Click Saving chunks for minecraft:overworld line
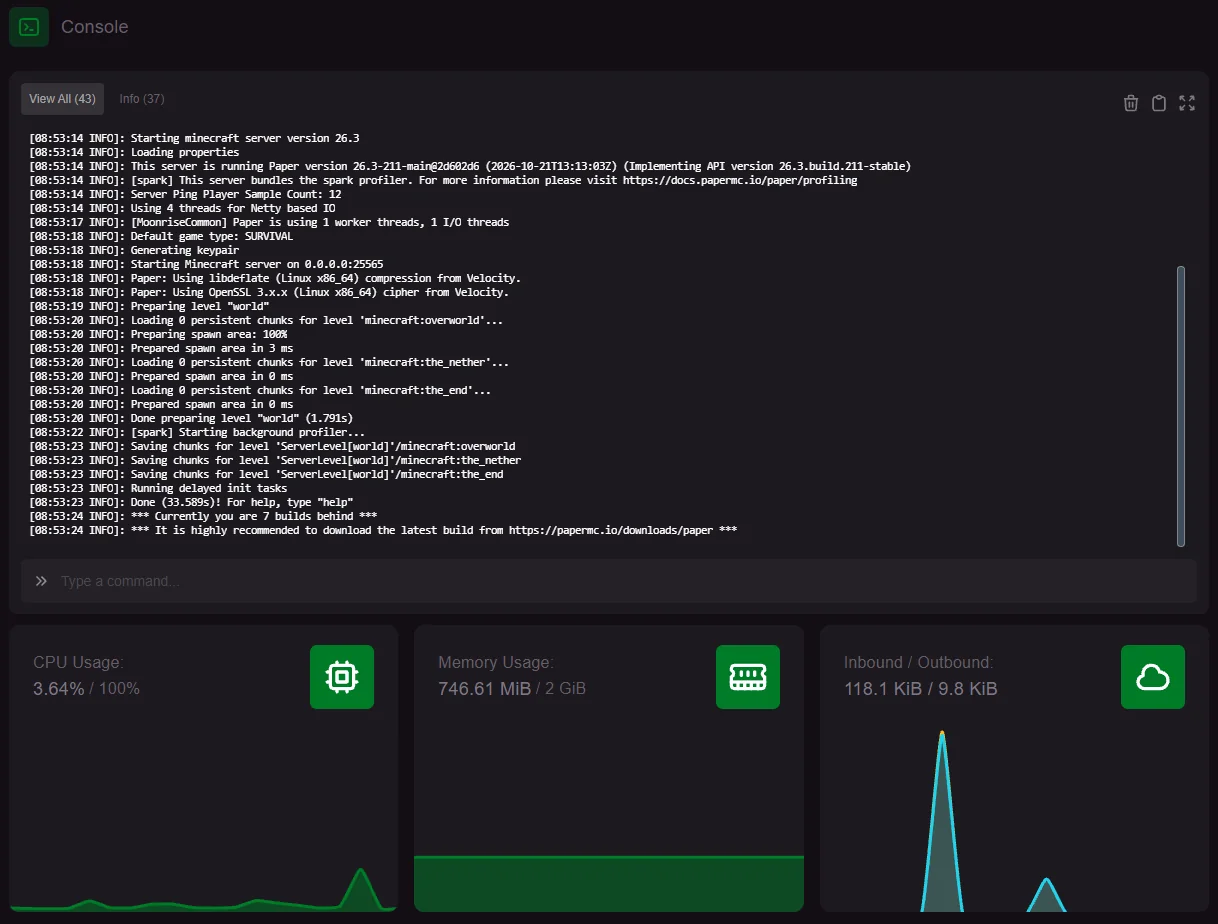Viewport: 1218px width, 924px height. click(273, 446)
